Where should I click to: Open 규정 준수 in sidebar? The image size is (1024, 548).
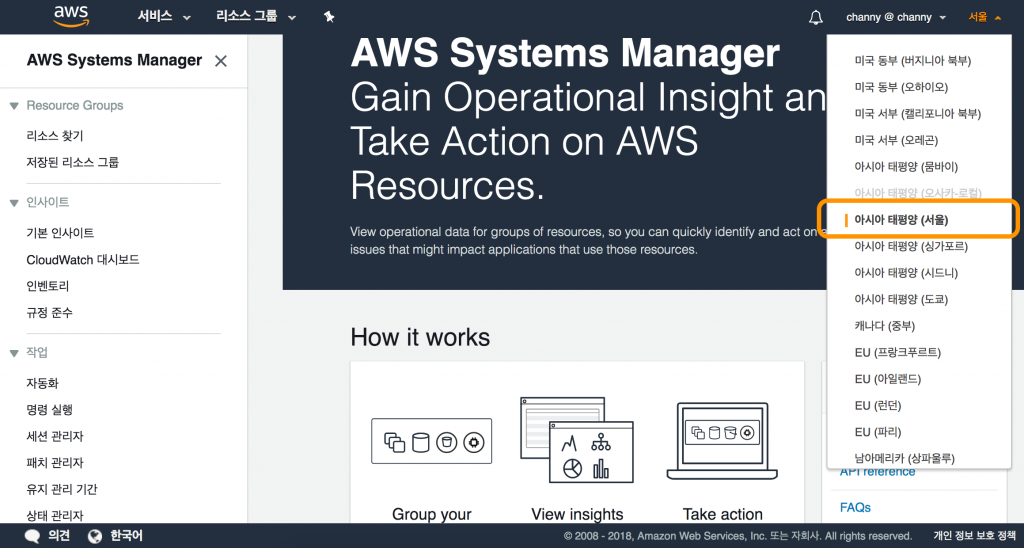(x=50, y=312)
